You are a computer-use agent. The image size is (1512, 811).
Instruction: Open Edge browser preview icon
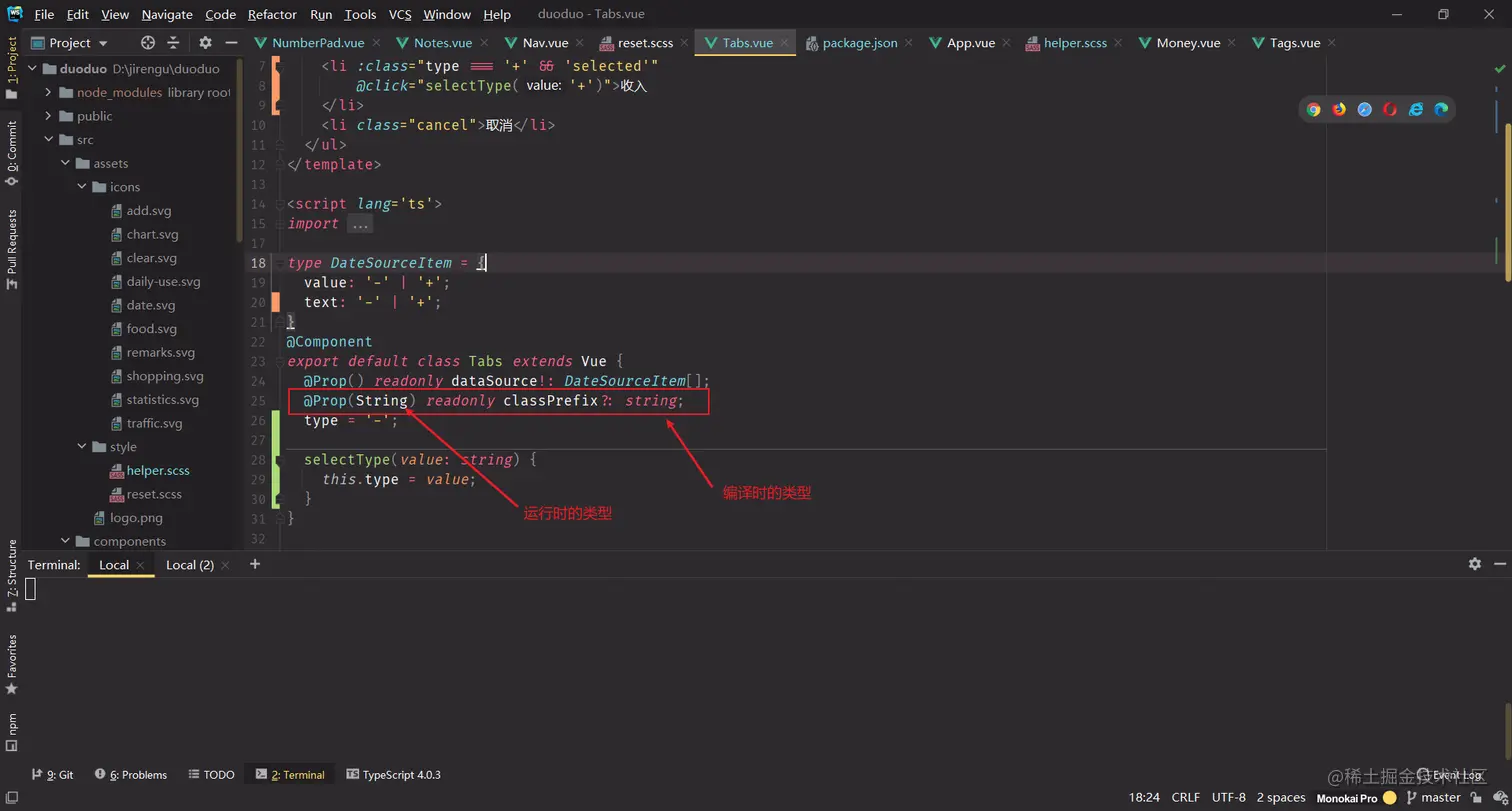click(1441, 110)
